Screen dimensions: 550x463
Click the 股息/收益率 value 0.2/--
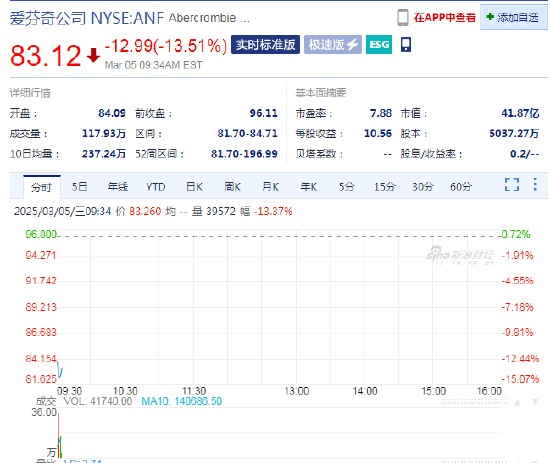click(x=524, y=154)
